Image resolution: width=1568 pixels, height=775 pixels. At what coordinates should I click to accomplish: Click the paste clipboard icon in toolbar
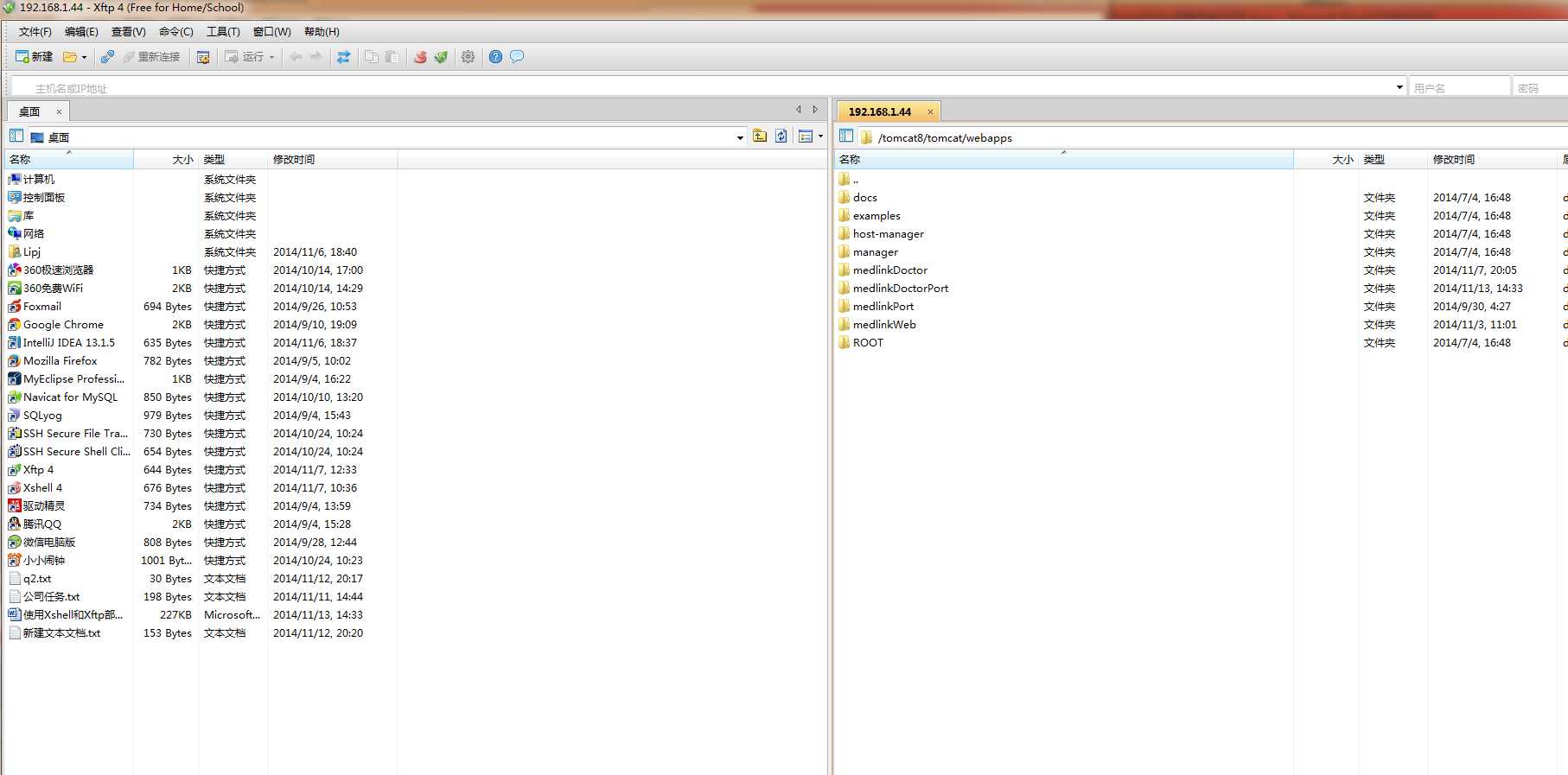pyautogui.click(x=392, y=57)
